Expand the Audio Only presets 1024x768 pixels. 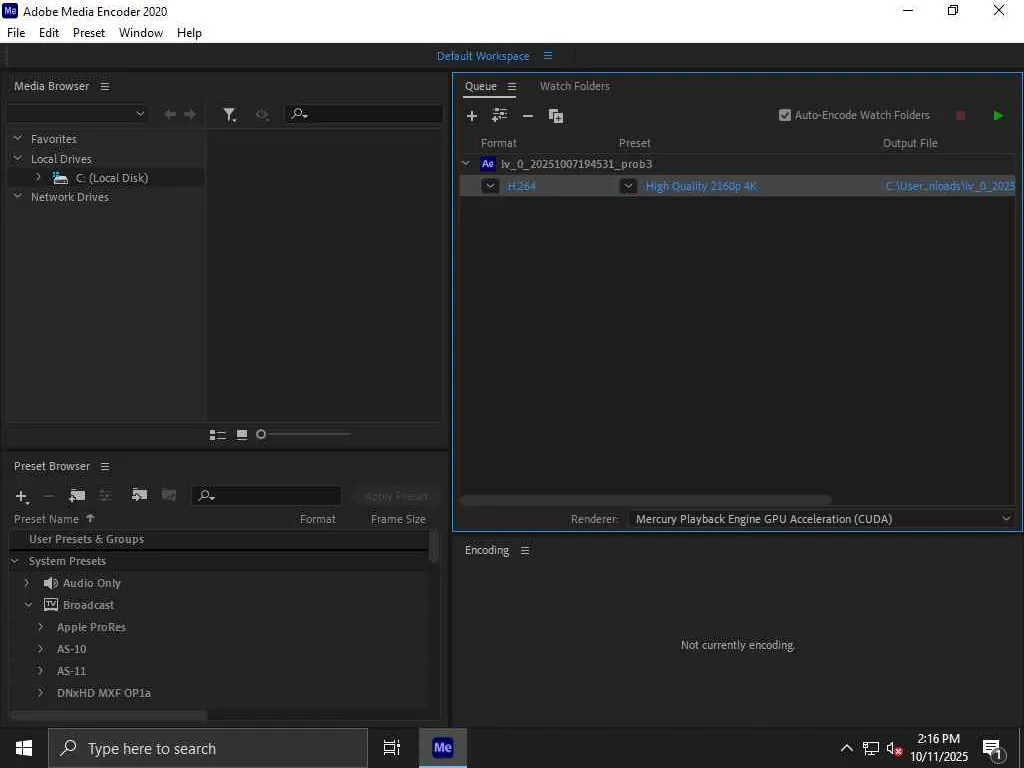pyautogui.click(x=27, y=583)
